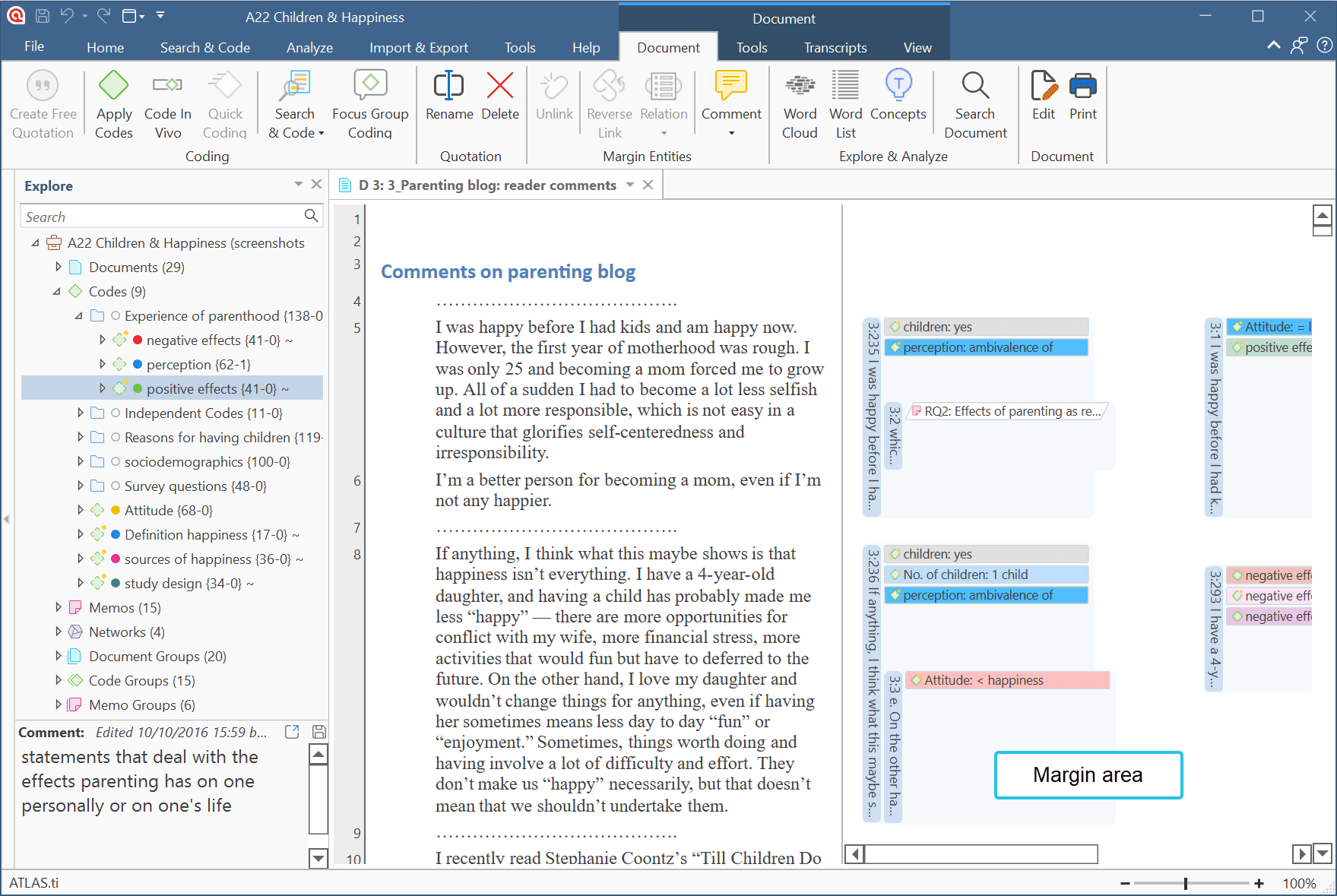Close the Explore panel
The image size is (1337, 896).
317,185
